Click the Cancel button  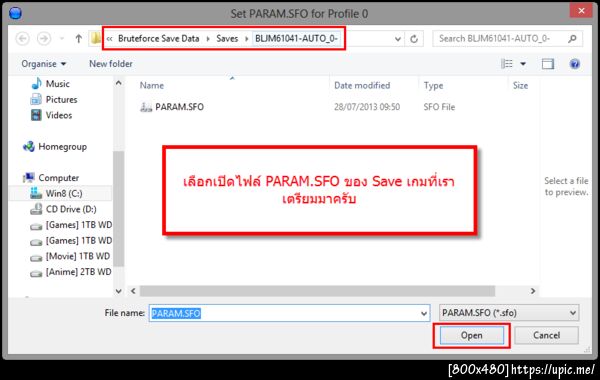[546, 335]
